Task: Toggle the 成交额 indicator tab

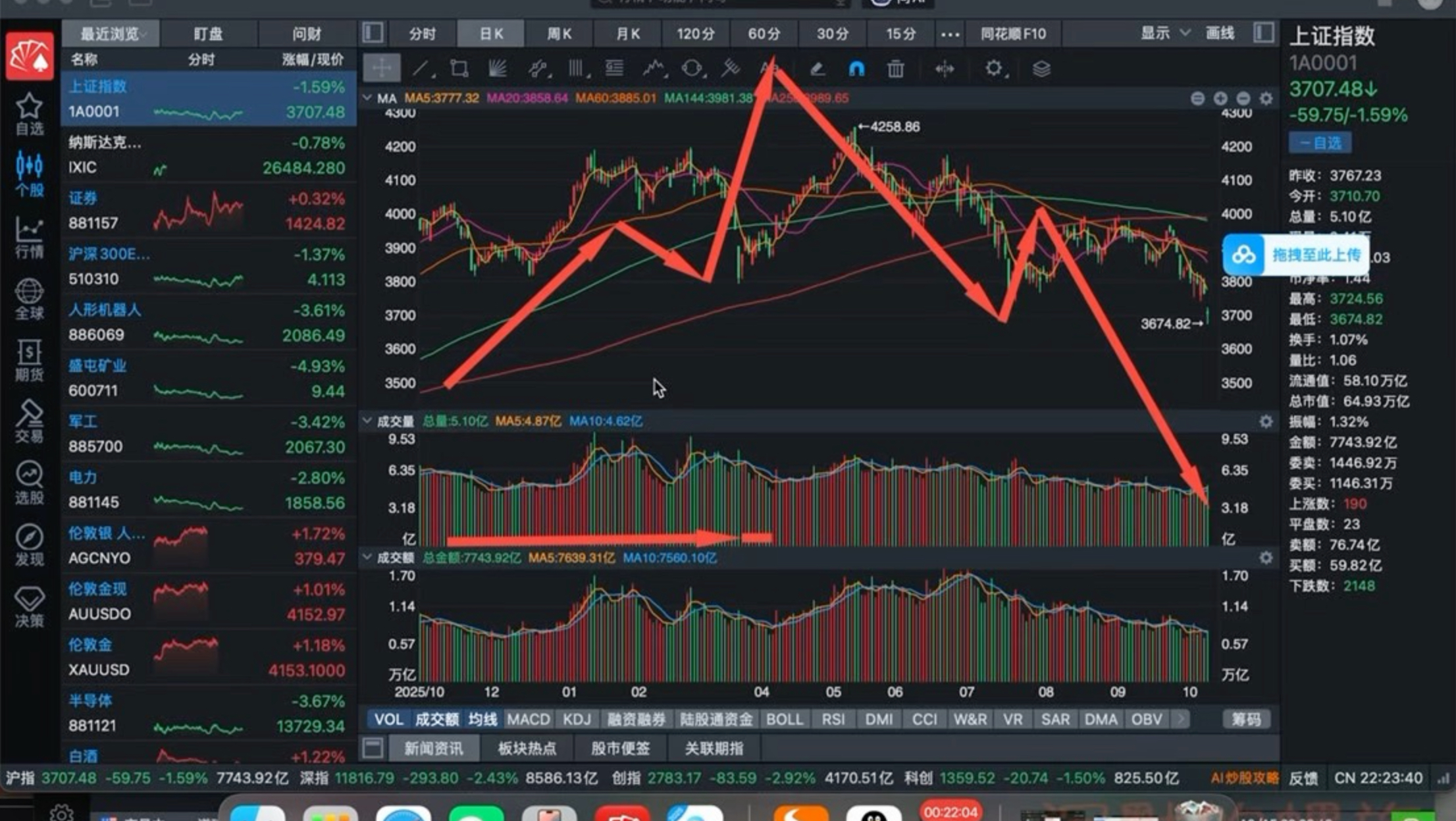Action: [x=436, y=719]
